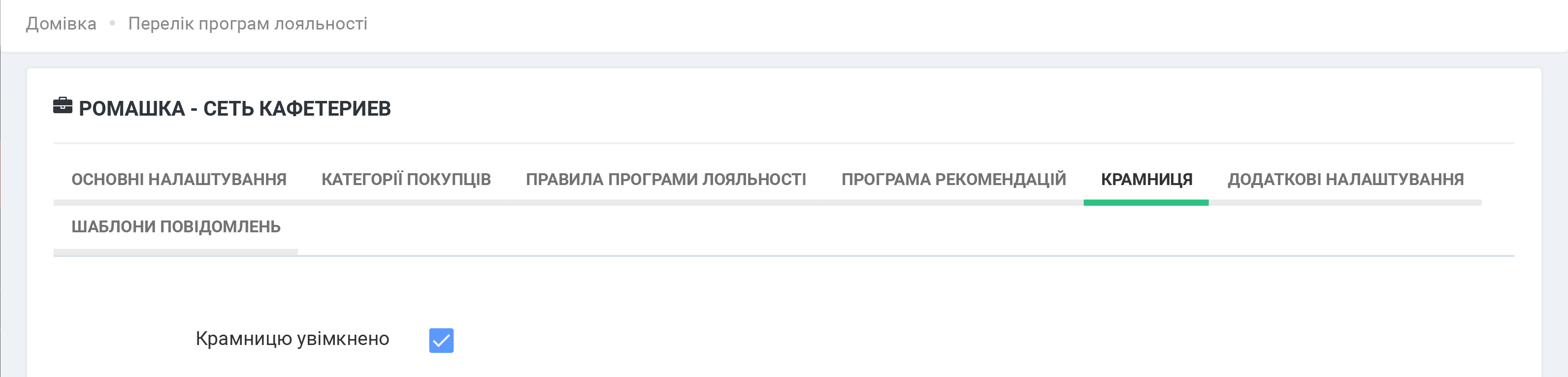Image resolution: width=1568 pixels, height=377 pixels.
Task: Click the gray underline beneath Категорії покупців
Action: [406, 203]
